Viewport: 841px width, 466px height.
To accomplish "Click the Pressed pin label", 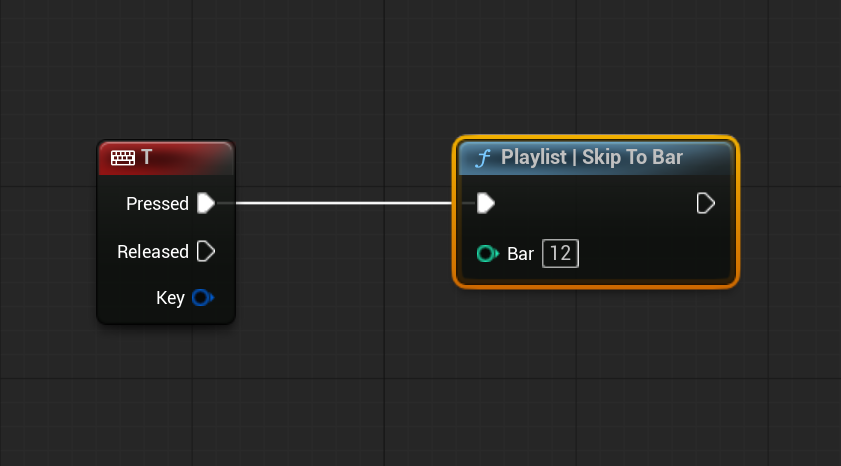I will tap(157, 203).
